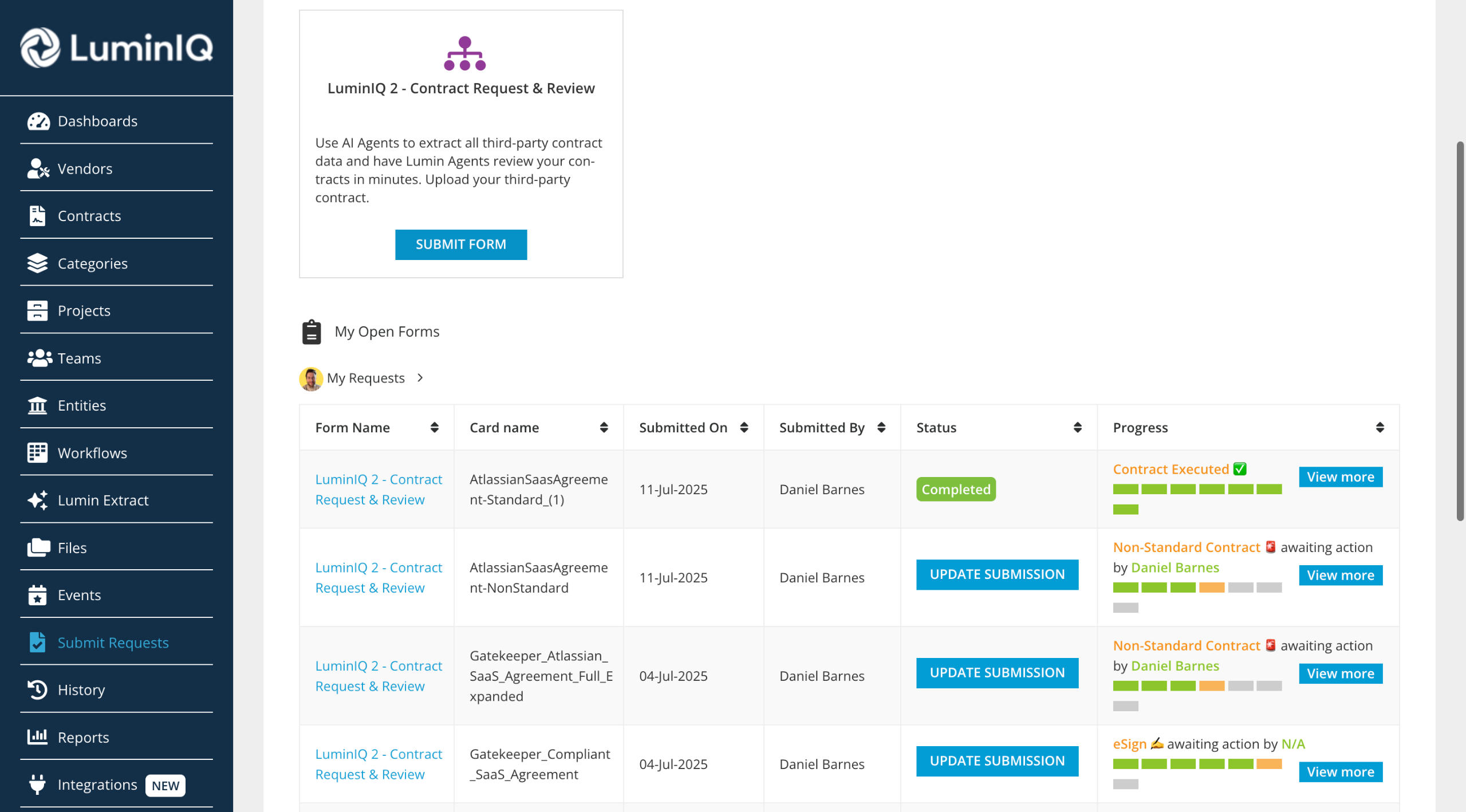
Task: Click View more on Contract Executed row
Action: click(1340, 477)
